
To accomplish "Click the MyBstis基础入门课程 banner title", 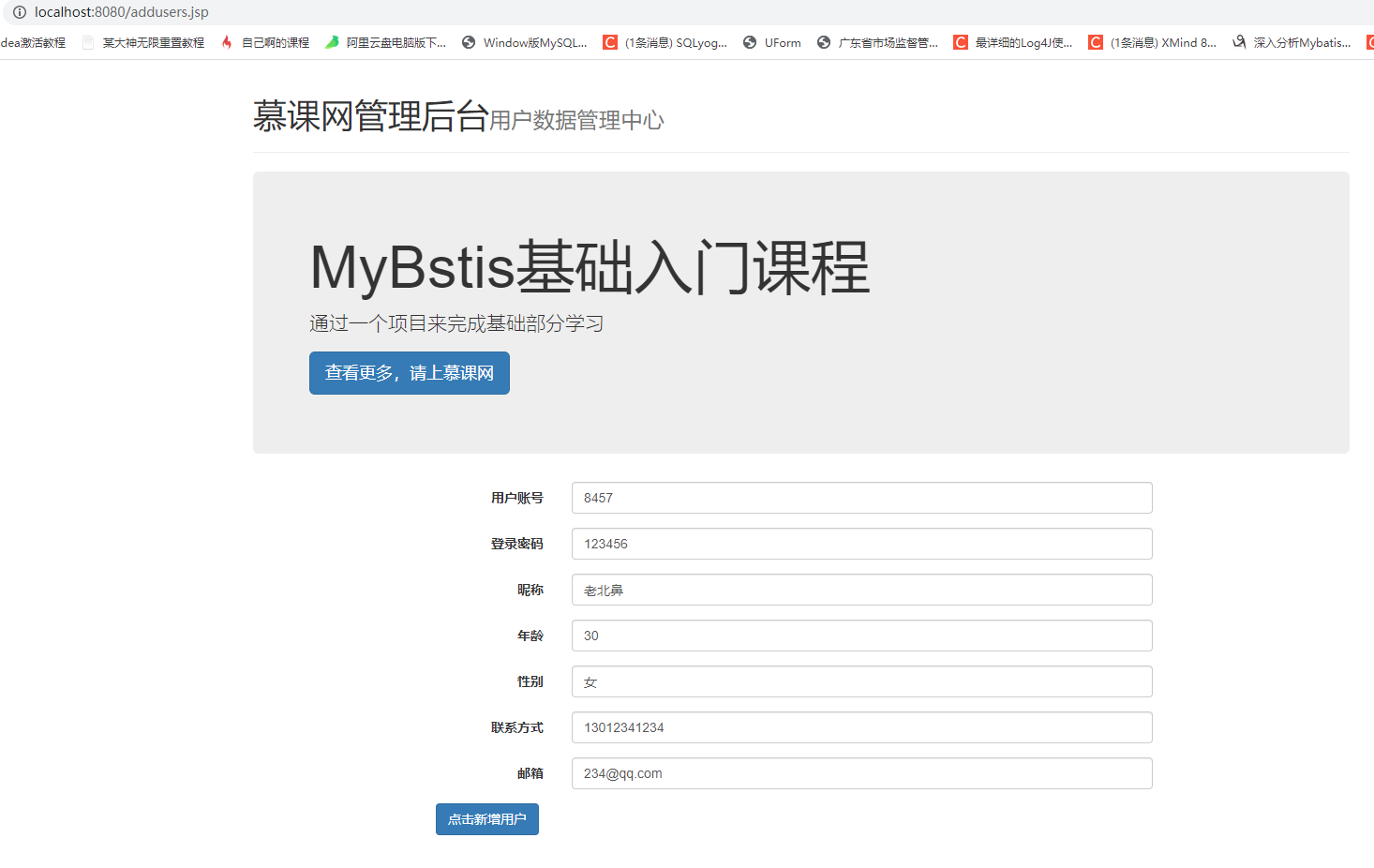I will (590, 267).
